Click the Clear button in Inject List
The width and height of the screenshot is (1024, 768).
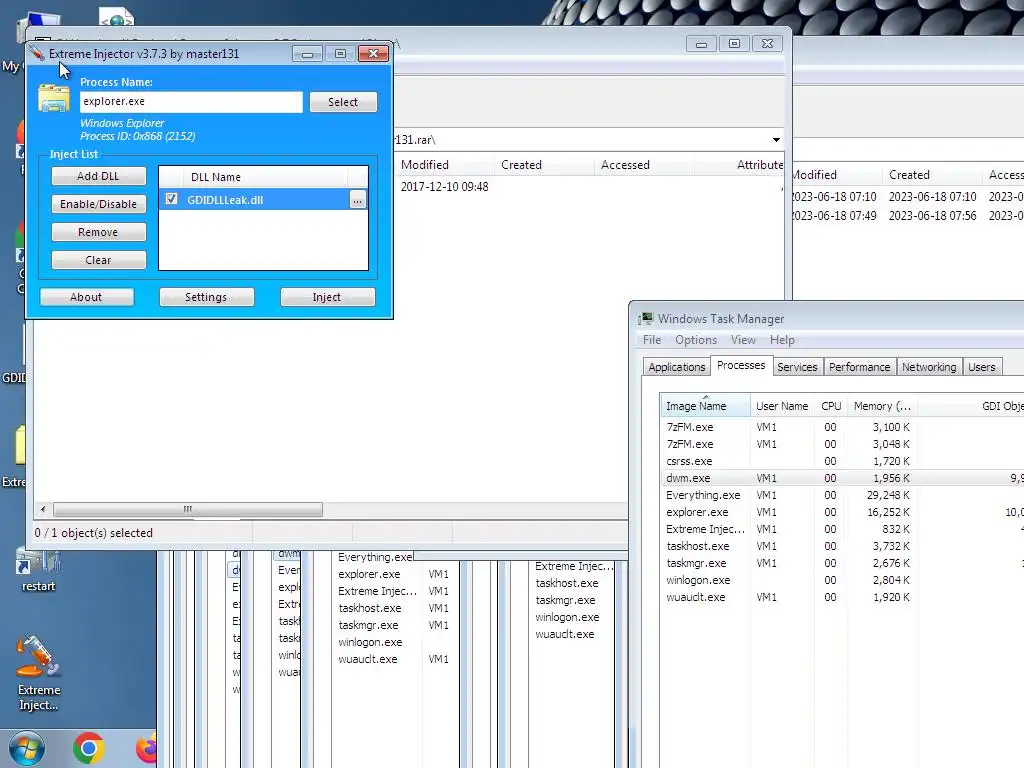click(x=99, y=260)
